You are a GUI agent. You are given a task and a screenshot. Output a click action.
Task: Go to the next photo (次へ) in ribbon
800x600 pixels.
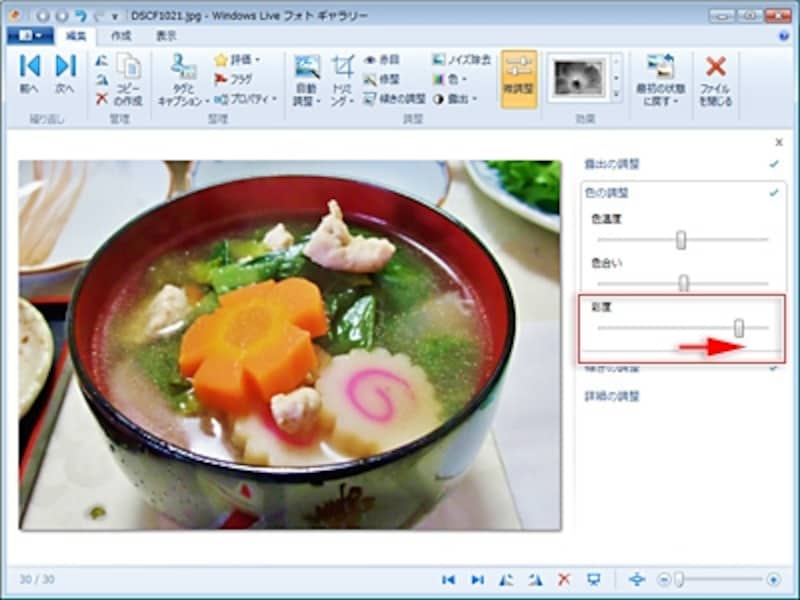click(x=65, y=74)
